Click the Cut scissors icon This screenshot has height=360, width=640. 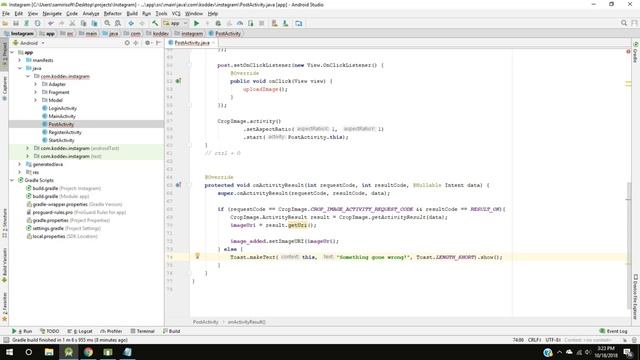(x=72, y=23)
